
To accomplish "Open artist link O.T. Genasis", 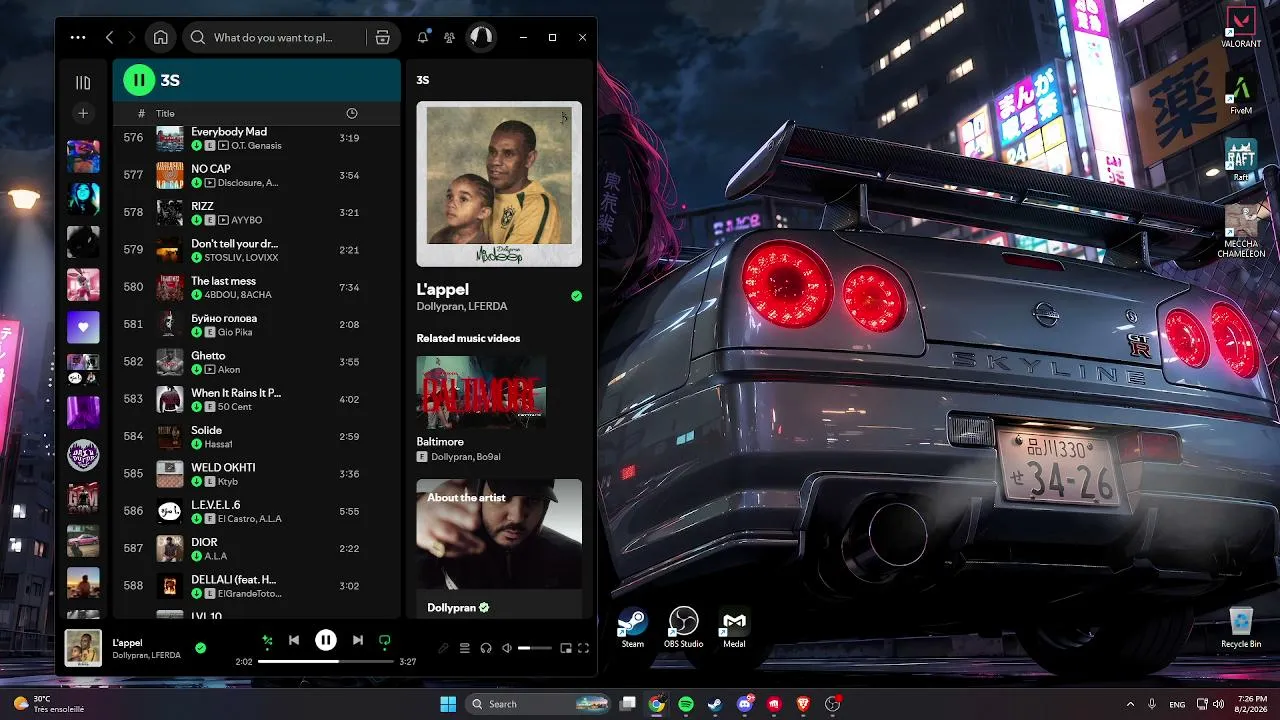I will pos(256,146).
